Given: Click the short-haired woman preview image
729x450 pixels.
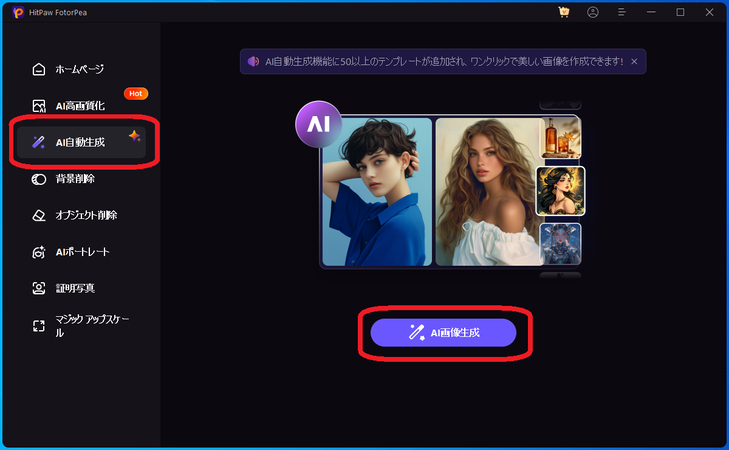Looking at the screenshot, I should (377, 192).
